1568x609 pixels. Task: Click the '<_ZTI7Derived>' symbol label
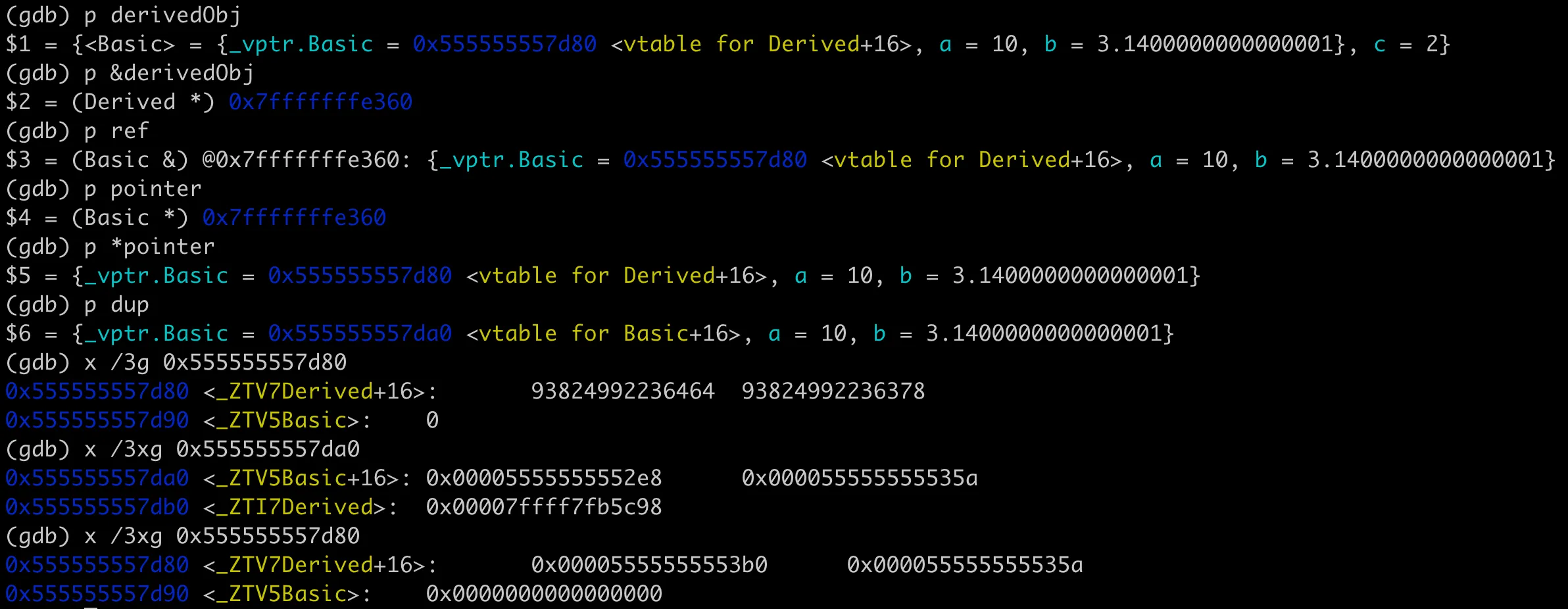[301, 507]
